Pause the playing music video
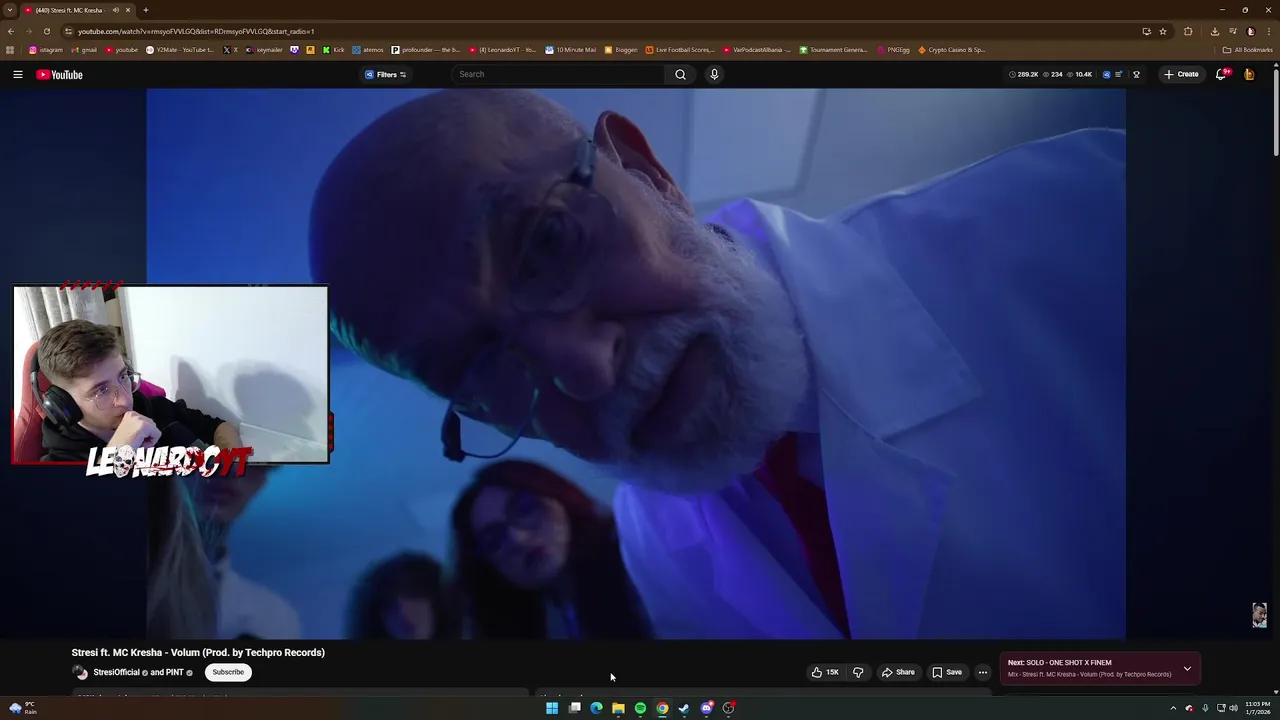The width and height of the screenshot is (1280, 720). point(636,364)
